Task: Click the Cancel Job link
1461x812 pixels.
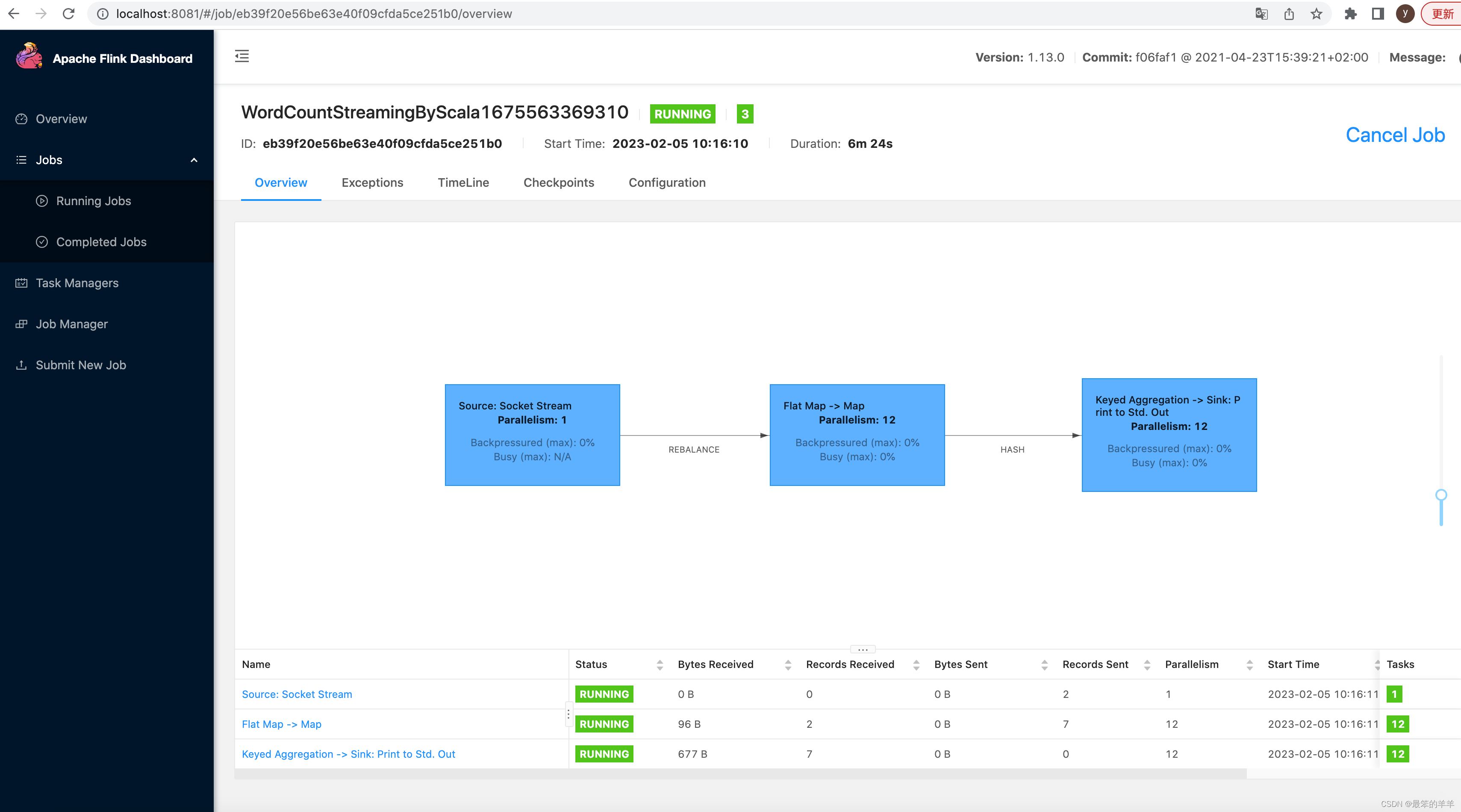Action: click(1395, 135)
